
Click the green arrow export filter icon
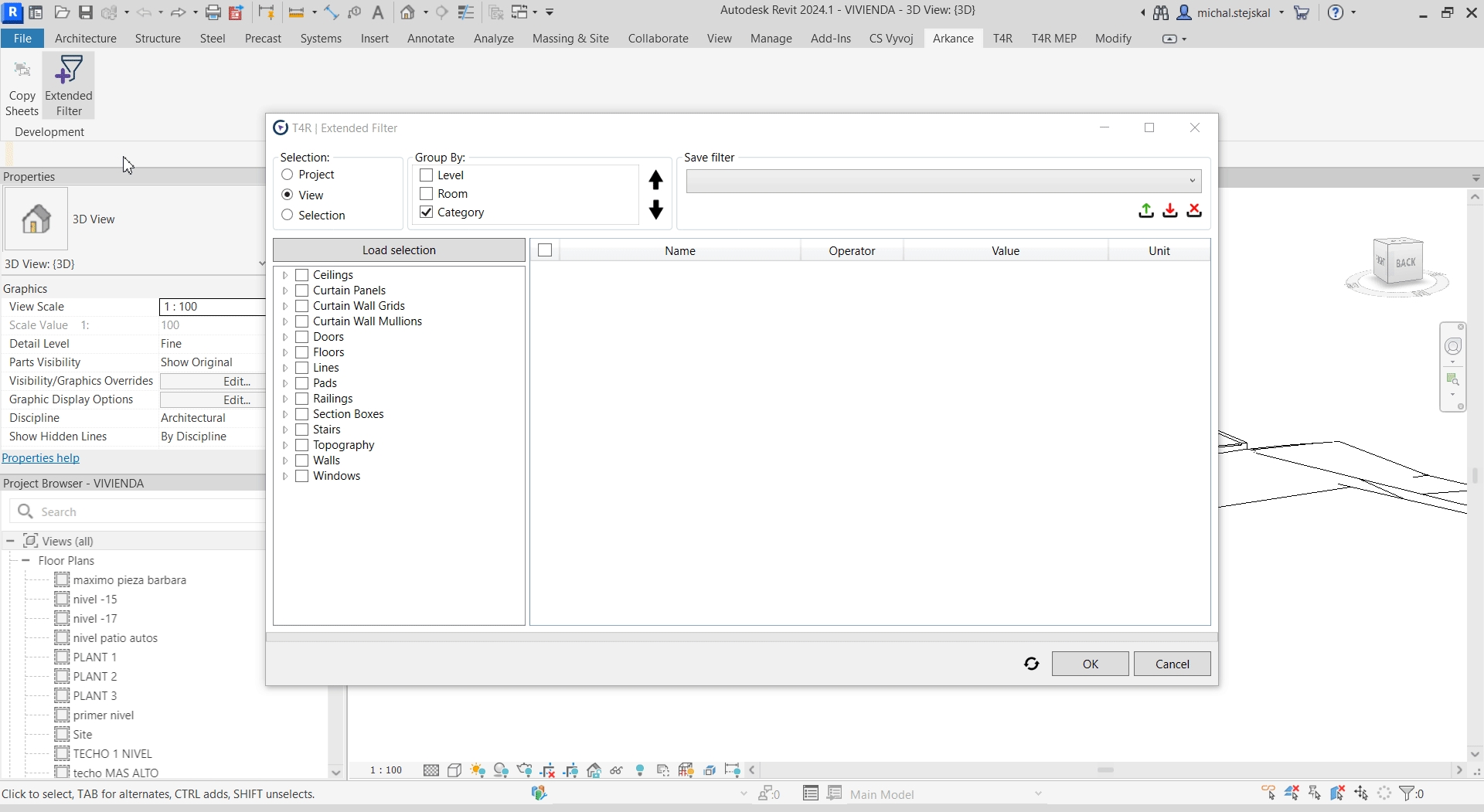point(1146,210)
